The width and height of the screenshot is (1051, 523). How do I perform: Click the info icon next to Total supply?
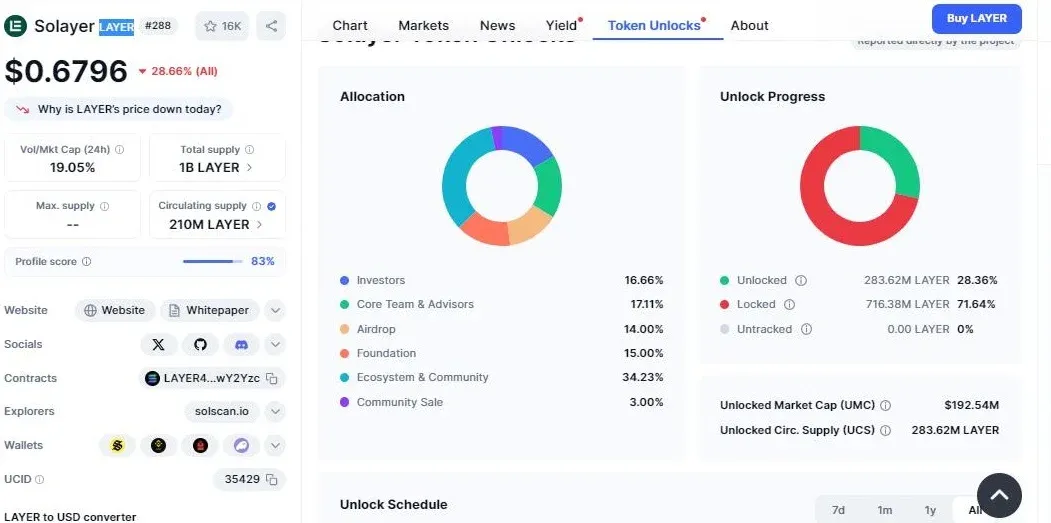point(249,150)
